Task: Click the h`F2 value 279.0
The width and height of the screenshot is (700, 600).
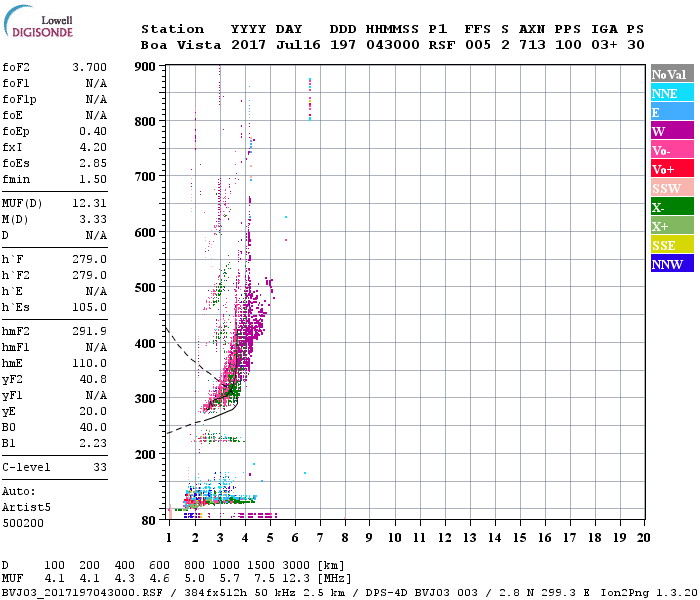Action: pyautogui.click(x=89, y=275)
